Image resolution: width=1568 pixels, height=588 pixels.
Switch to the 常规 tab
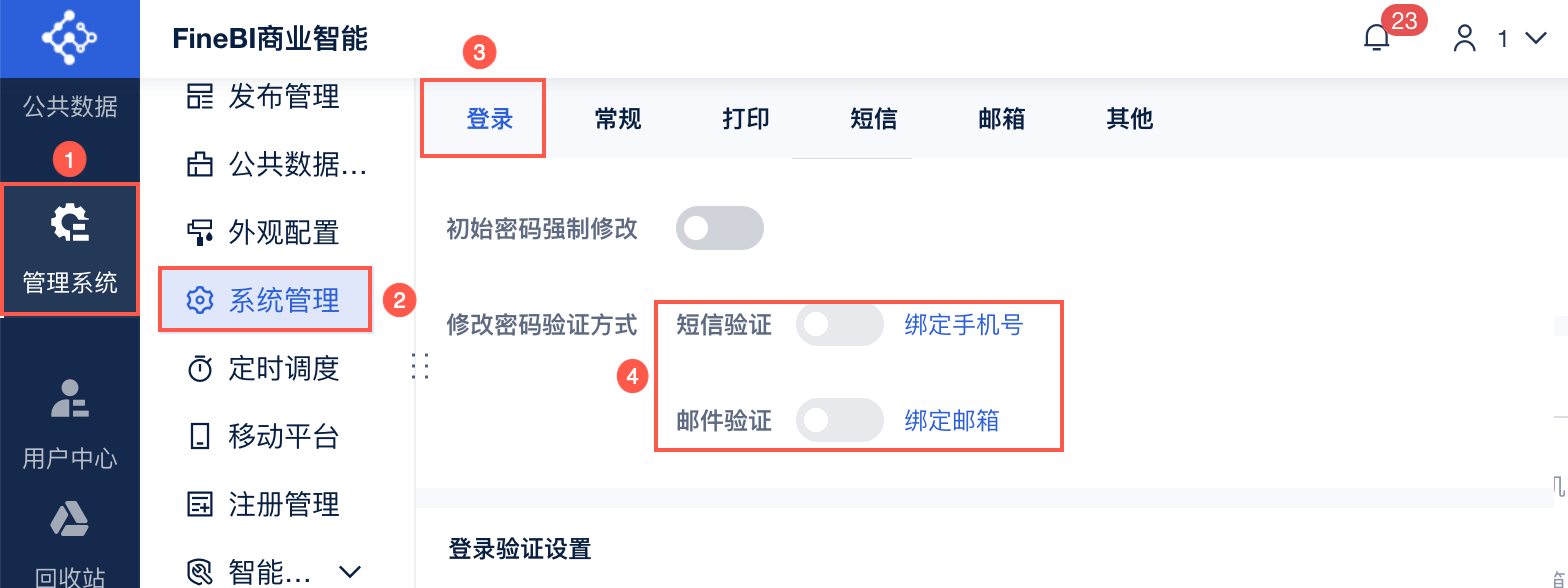click(x=618, y=119)
